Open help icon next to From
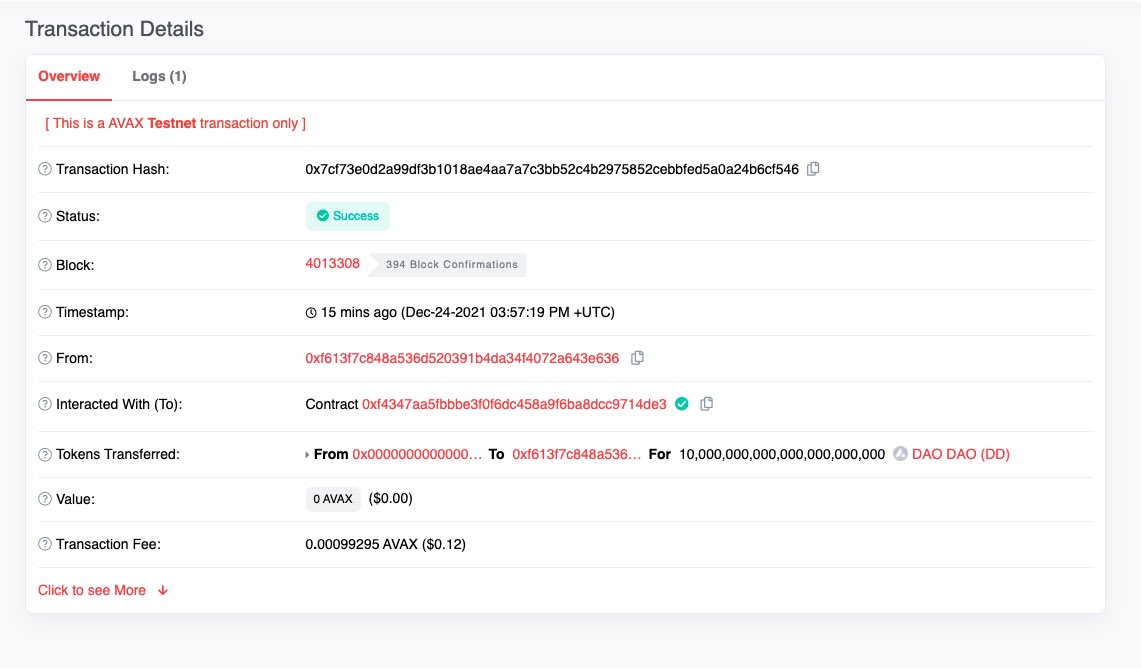 [x=44, y=358]
